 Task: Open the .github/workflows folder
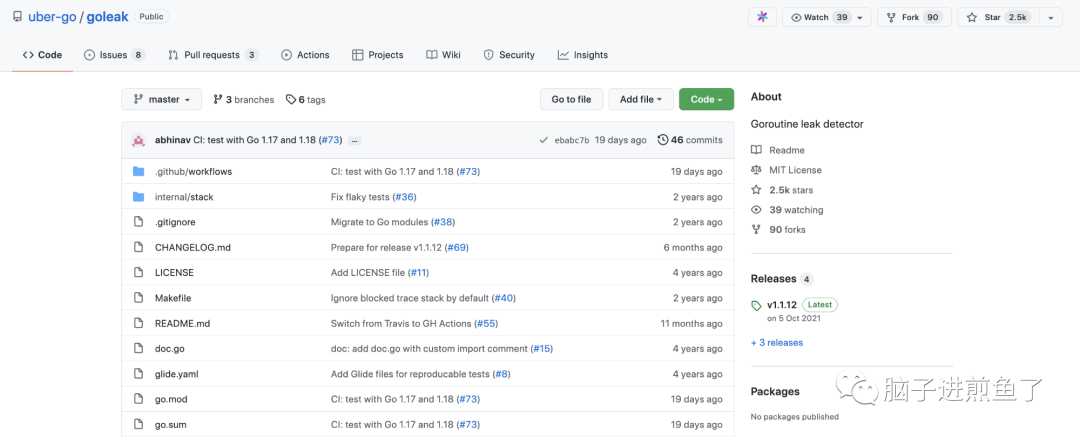194,172
